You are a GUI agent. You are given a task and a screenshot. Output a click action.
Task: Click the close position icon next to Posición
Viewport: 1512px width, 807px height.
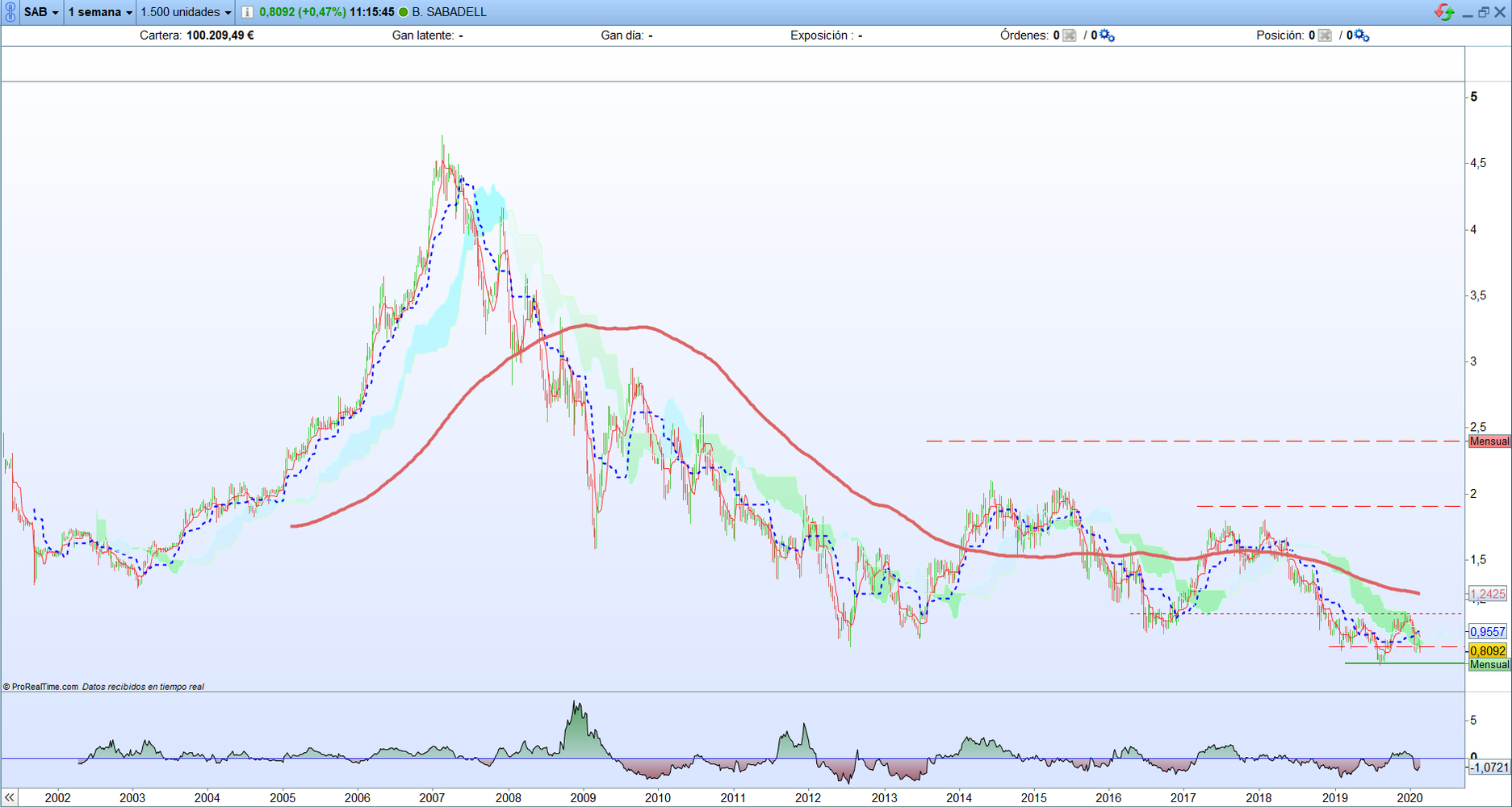click(1325, 36)
